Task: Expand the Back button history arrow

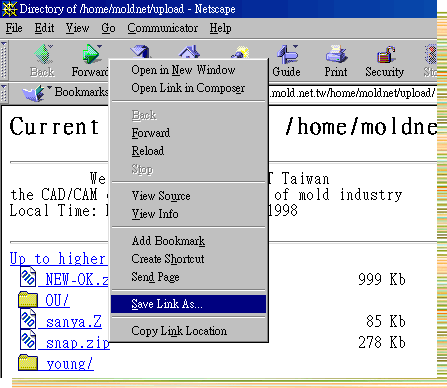Action: 50,46
